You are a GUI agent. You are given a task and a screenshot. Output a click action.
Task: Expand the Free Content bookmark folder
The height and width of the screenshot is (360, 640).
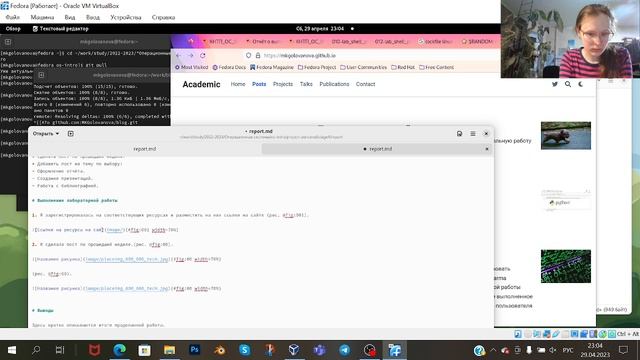[436, 67]
